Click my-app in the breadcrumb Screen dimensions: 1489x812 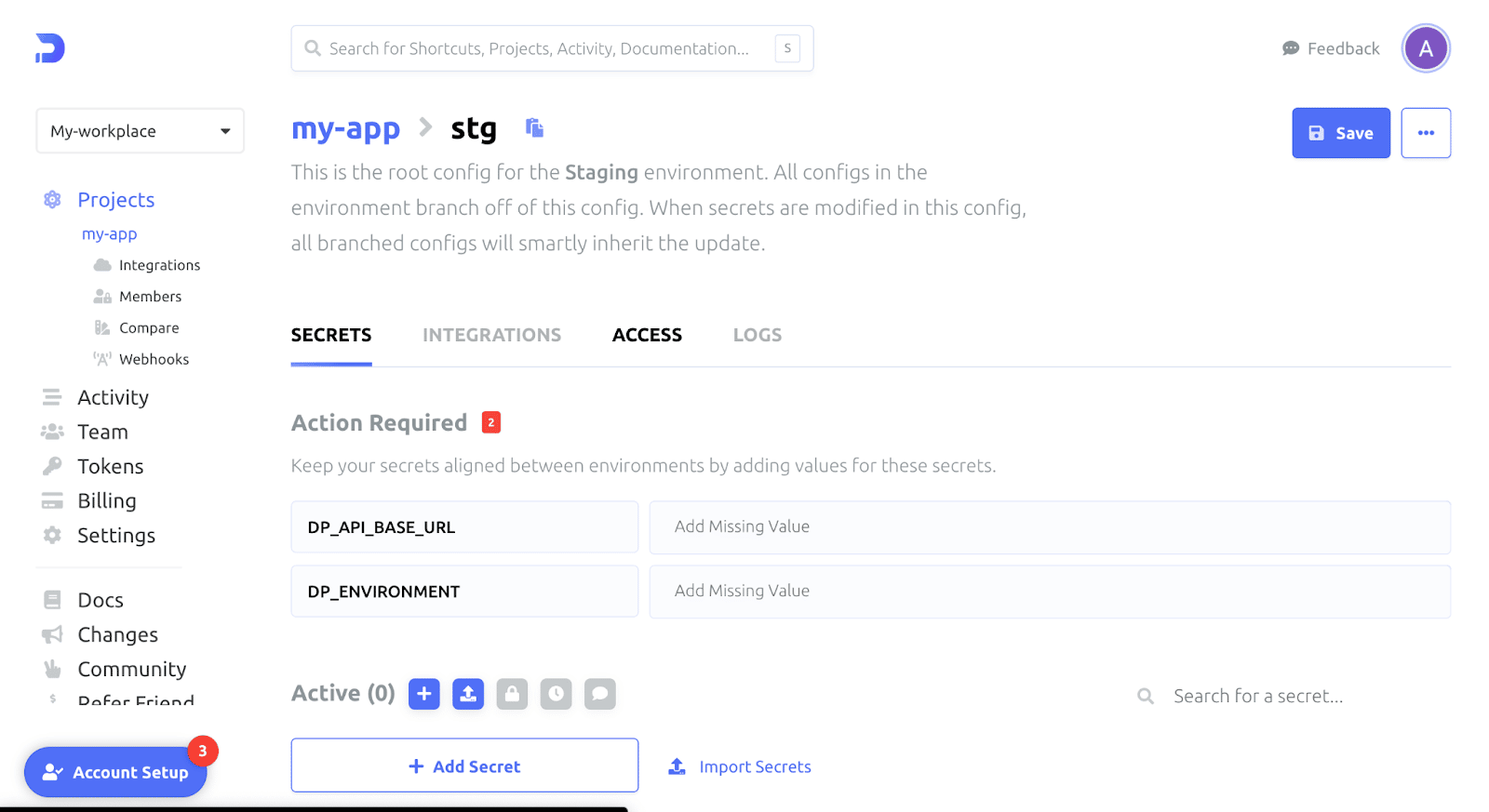click(345, 128)
